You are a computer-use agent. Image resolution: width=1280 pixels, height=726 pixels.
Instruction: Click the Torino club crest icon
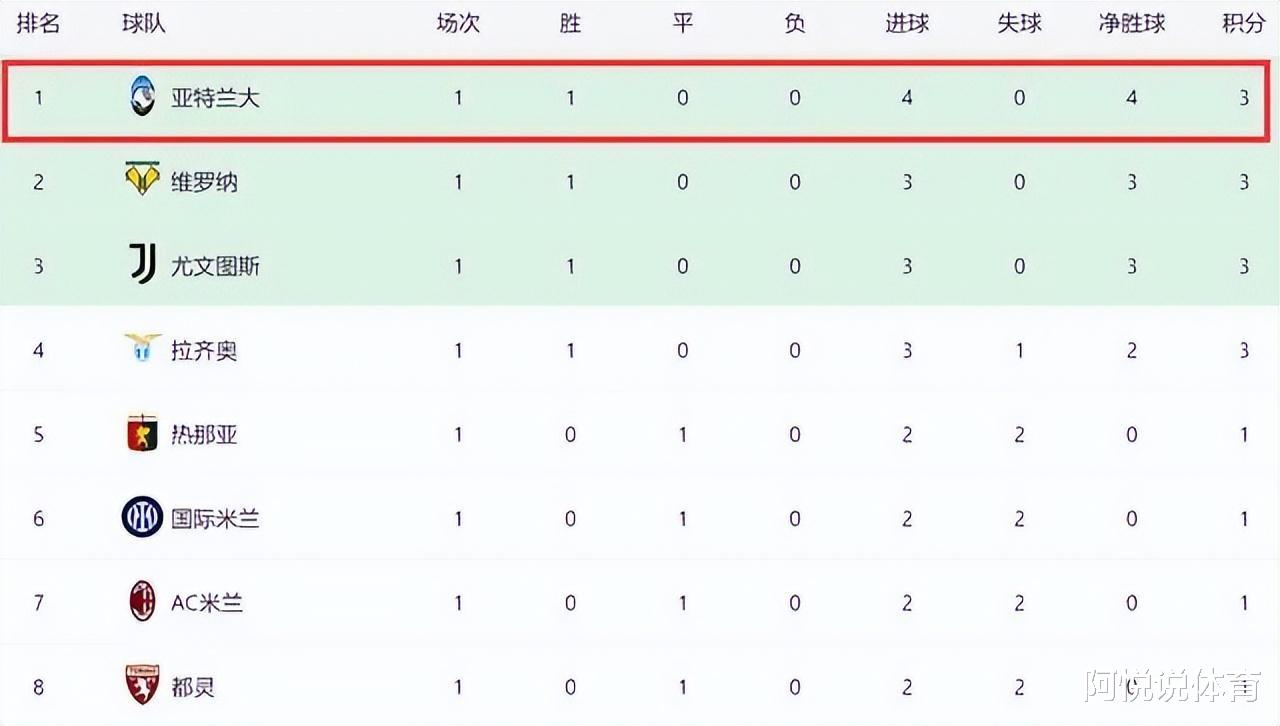point(143,686)
